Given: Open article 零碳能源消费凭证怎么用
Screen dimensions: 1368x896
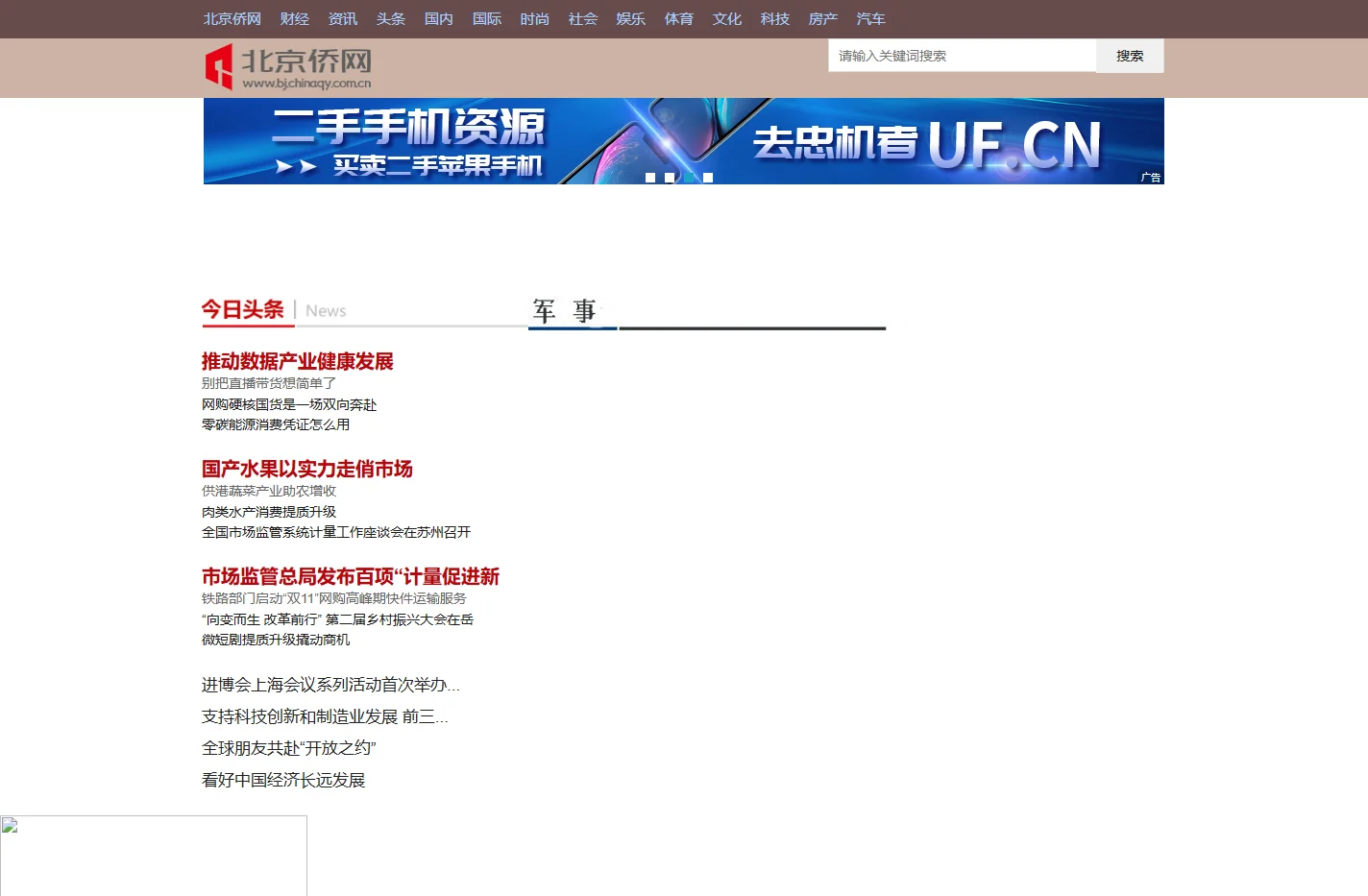Looking at the screenshot, I should 276,424.
